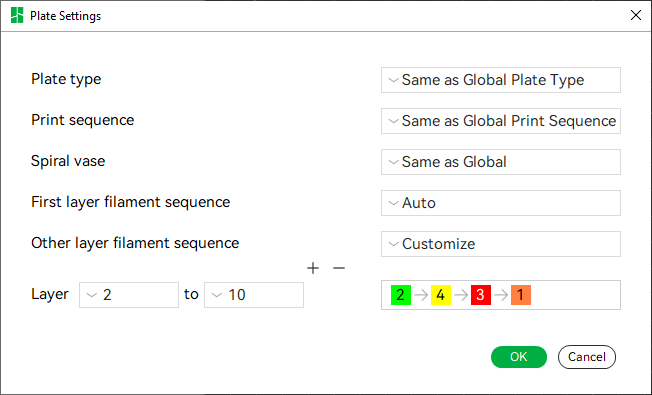The width and height of the screenshot is (652, 395).
Task: Select green filament swatch number 2
Action: 401,295
